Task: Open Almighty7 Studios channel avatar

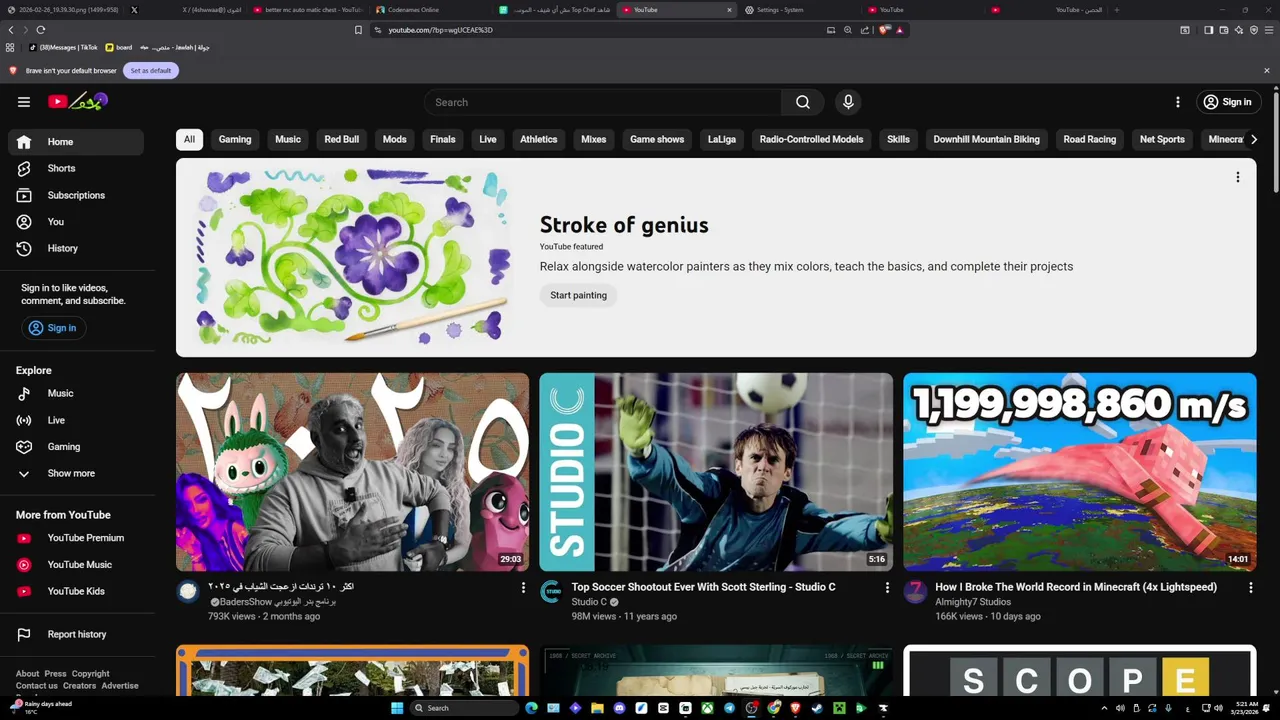Action: 915,592
